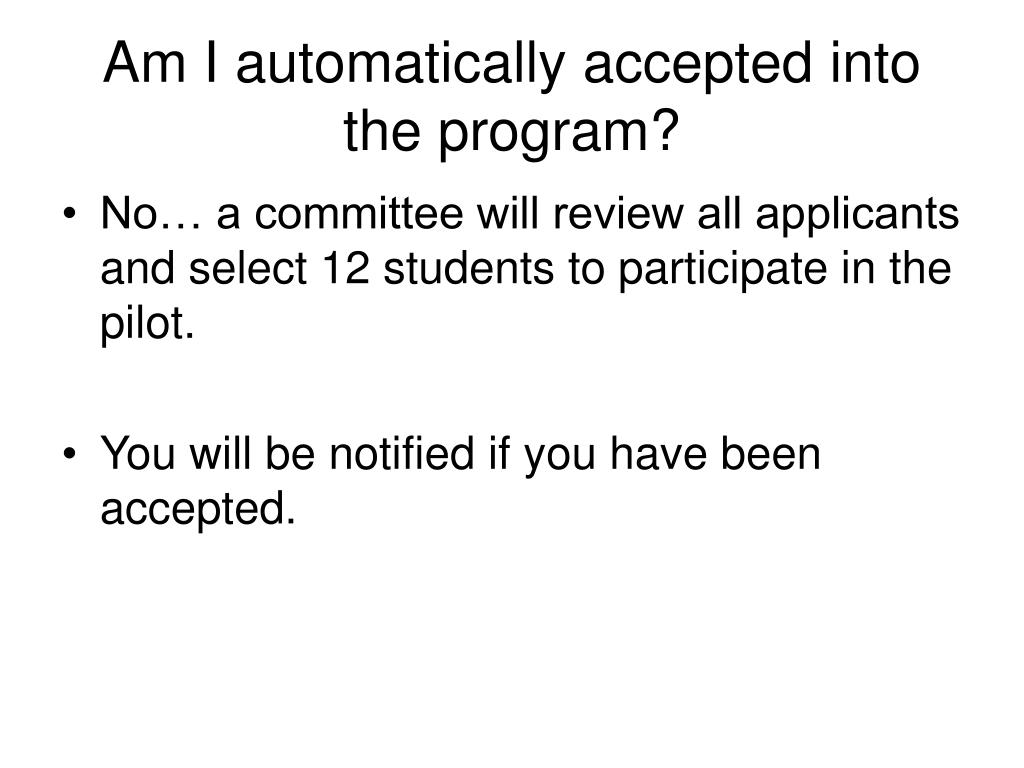Click the word 'participate' in first bullet
Image resolution: width=1024 pixels, height=768 pixels.
(722, 270)
